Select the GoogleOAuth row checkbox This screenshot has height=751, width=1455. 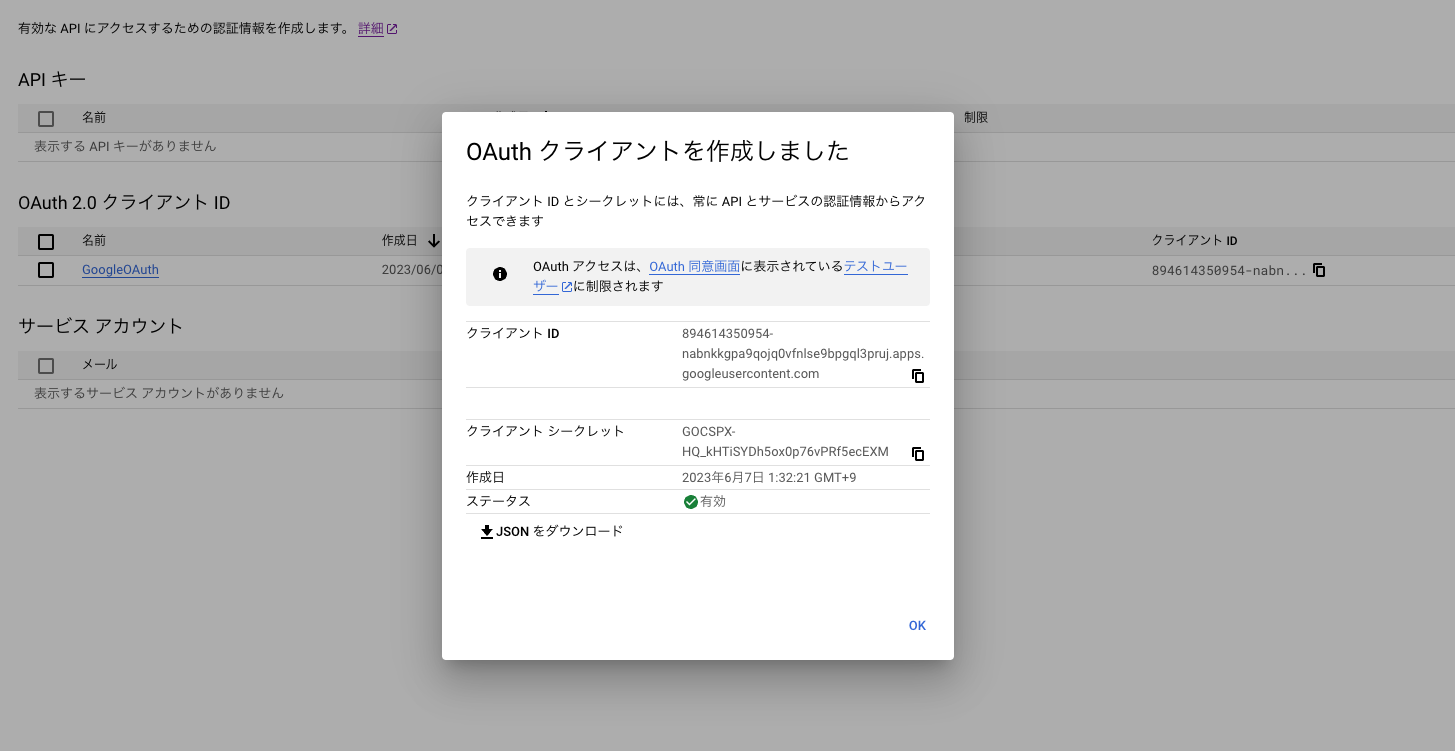pyautogui.click(x=46, y=270)
